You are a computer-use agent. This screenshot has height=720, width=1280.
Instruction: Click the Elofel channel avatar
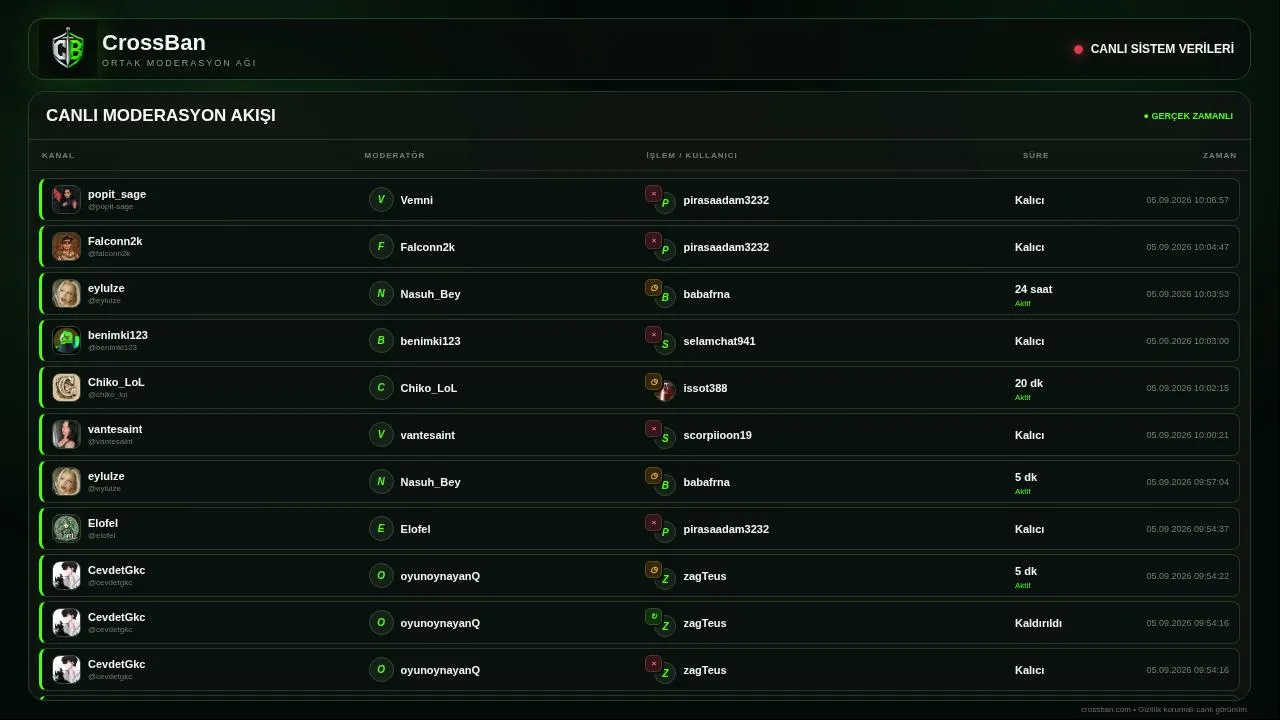(66, 528)
